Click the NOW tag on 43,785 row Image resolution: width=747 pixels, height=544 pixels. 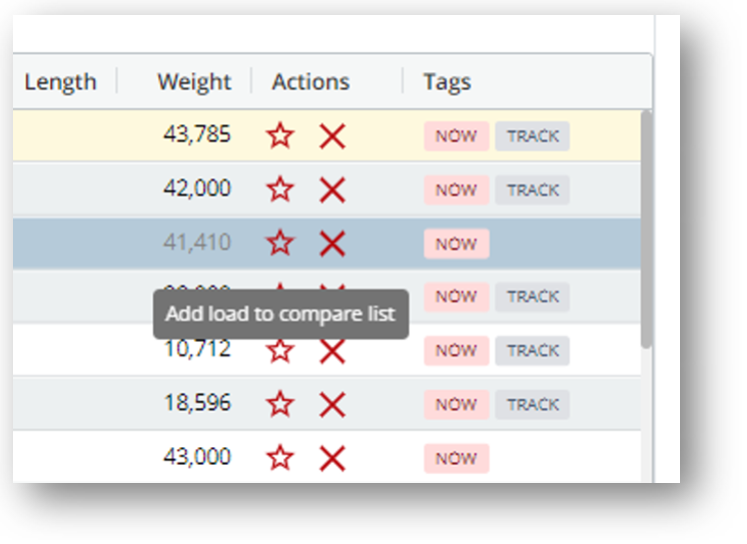(x=456, y=136)
